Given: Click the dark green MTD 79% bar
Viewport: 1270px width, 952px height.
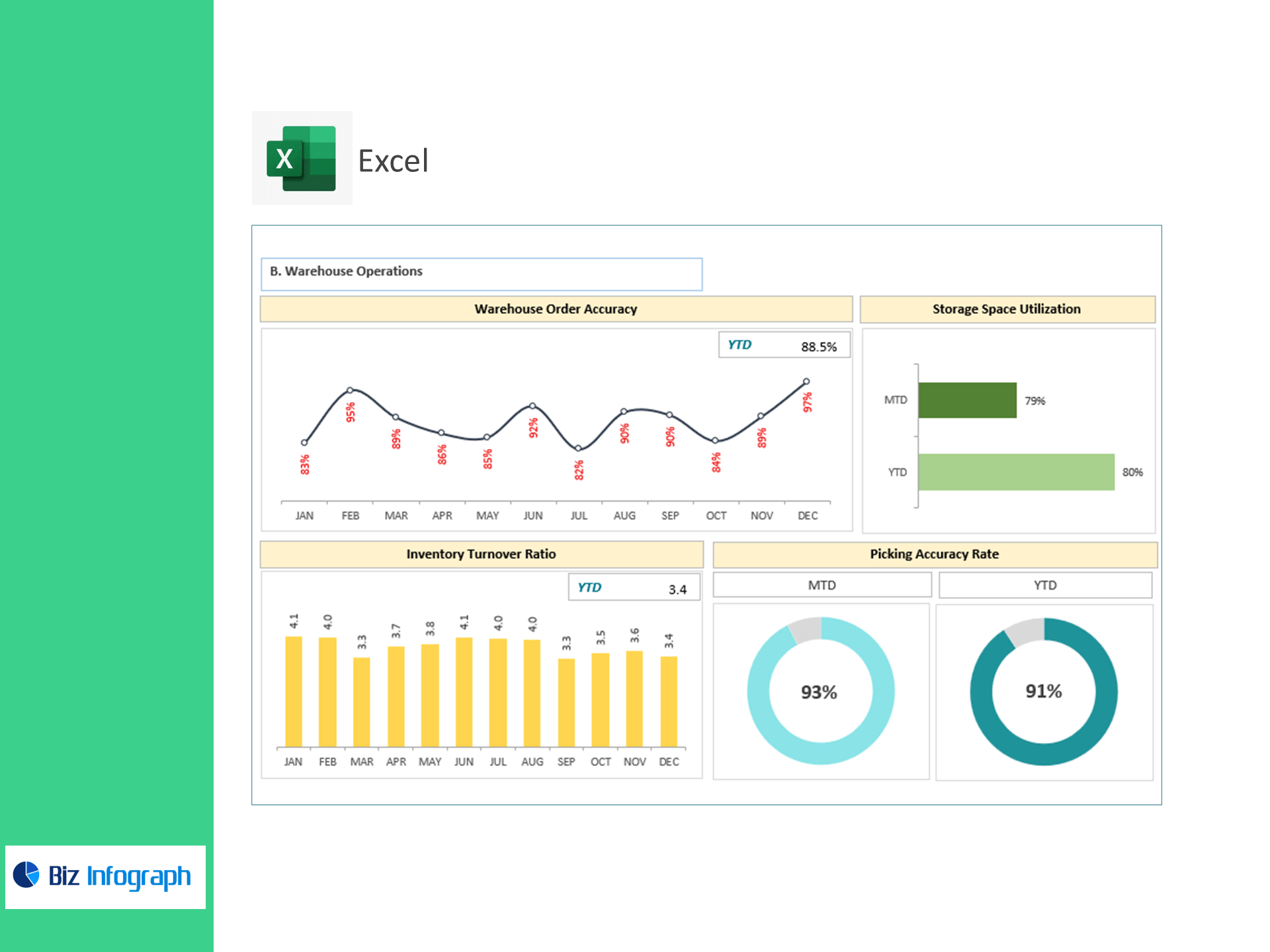Looking at the screenshot, I should pyautogui.click(x=966, y=400).
